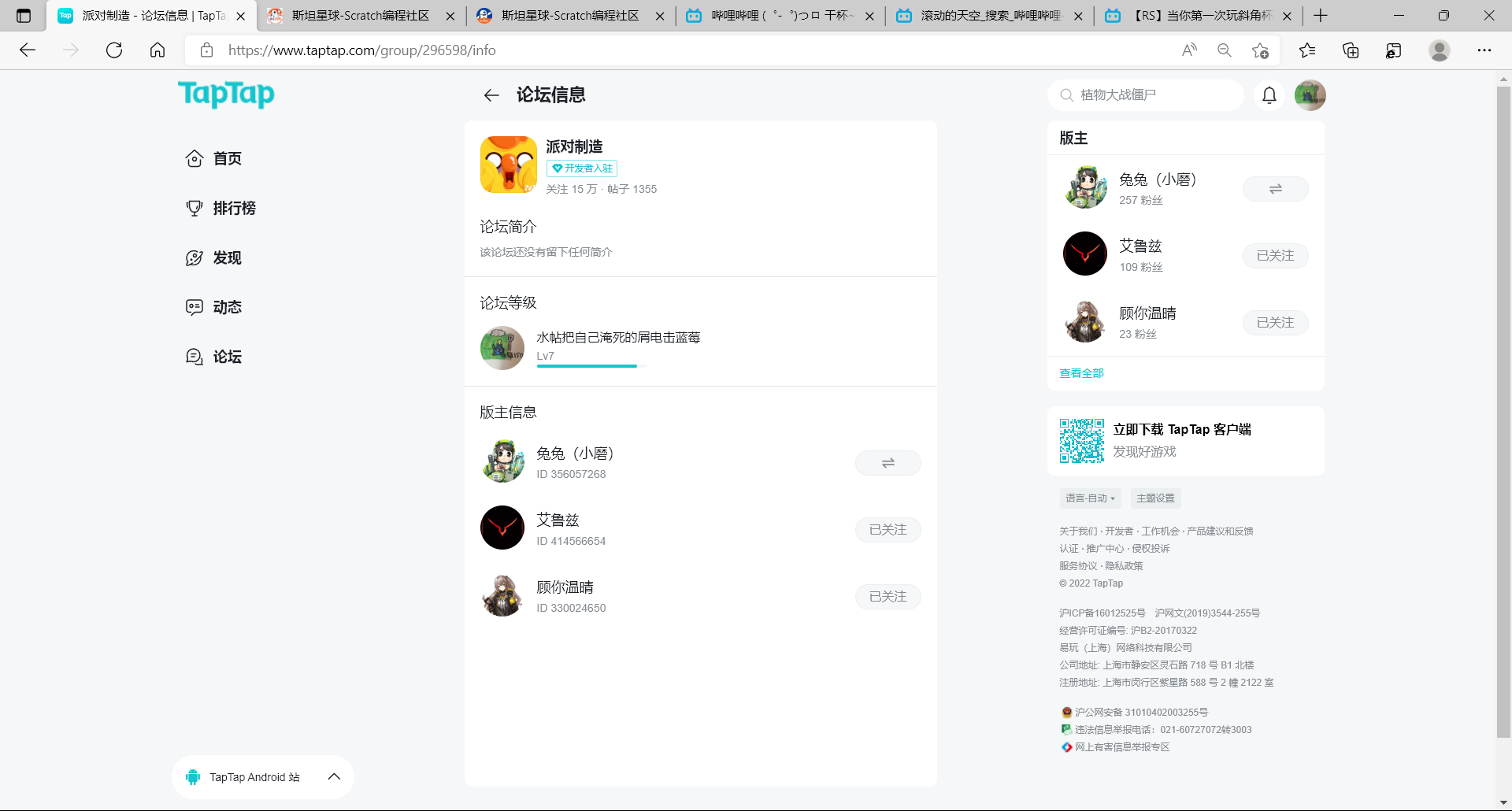Click the Lv7 forum level progress bar
1512x811 pixels.
(591, 366)
